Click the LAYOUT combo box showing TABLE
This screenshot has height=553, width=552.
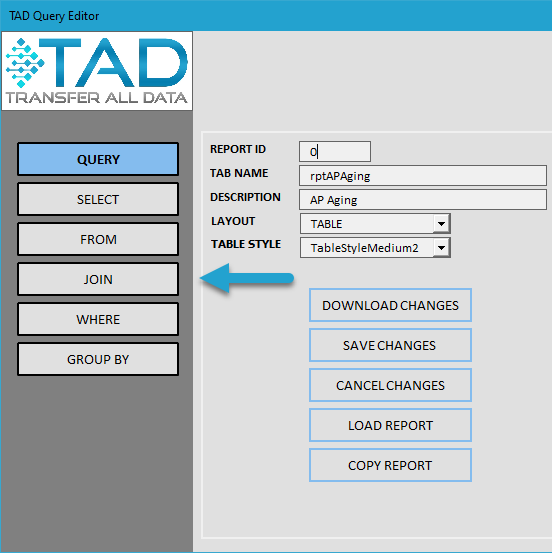[x=375, y=224]
